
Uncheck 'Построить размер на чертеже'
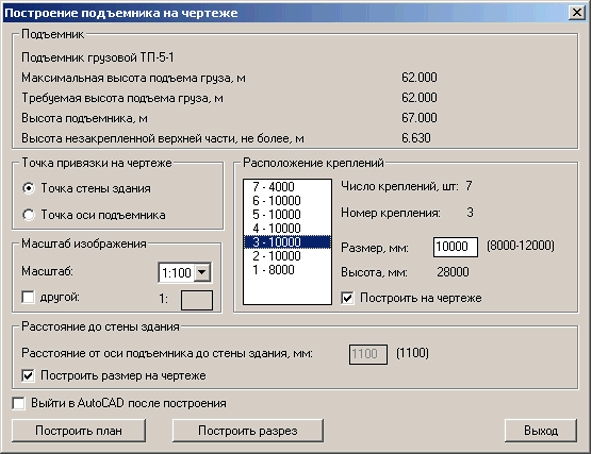28,376
